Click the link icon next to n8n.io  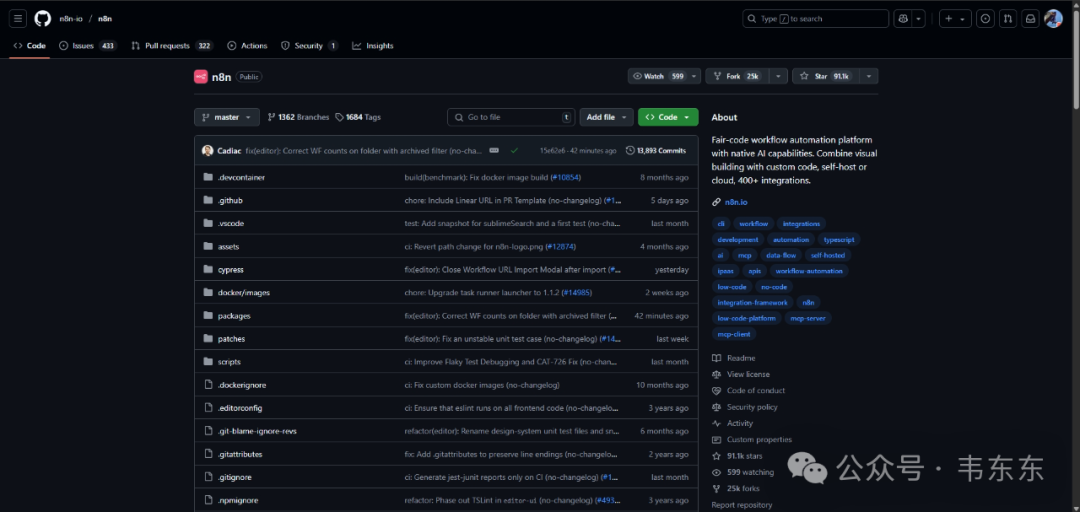(x=716, y=203)
